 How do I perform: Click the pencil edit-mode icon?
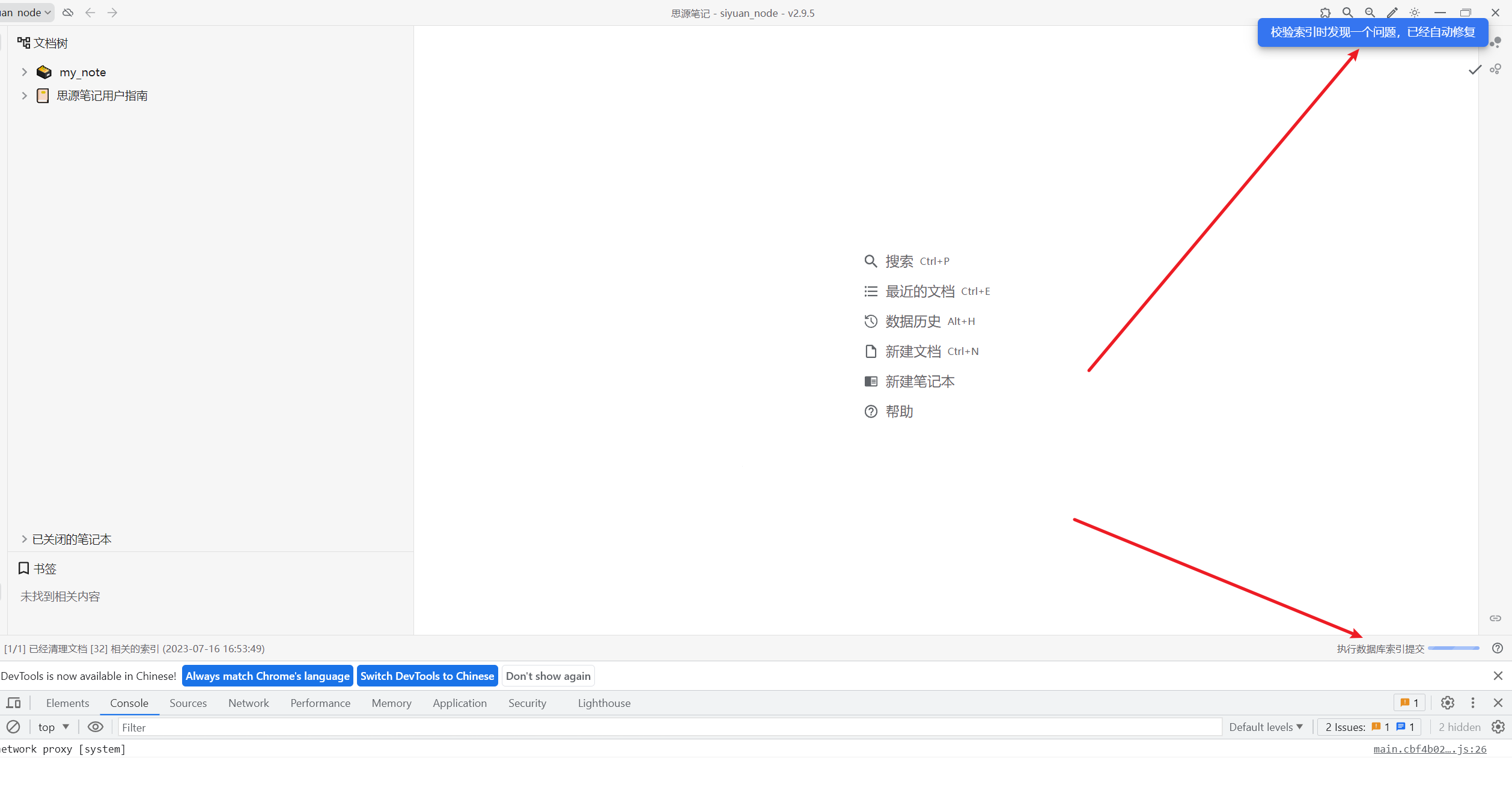(1392, 13)
